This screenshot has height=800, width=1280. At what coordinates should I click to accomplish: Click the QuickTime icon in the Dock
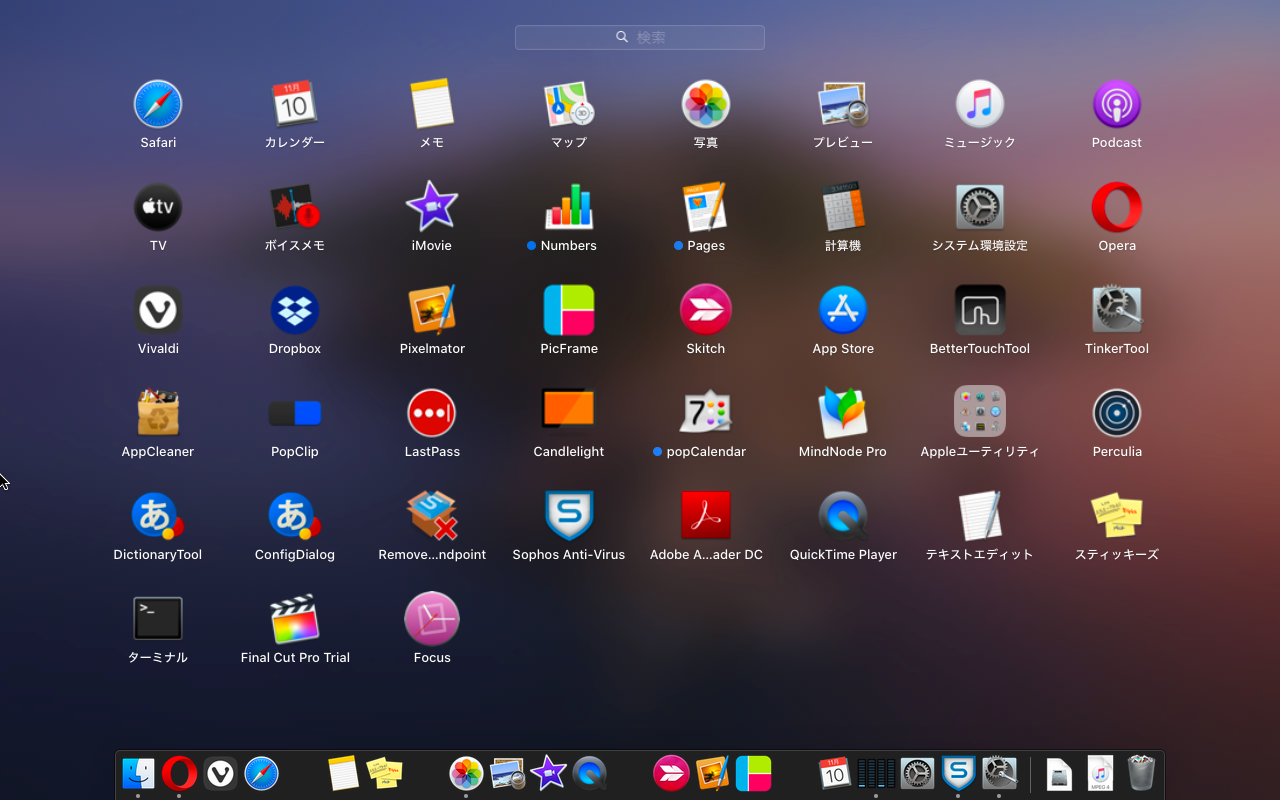589,773
